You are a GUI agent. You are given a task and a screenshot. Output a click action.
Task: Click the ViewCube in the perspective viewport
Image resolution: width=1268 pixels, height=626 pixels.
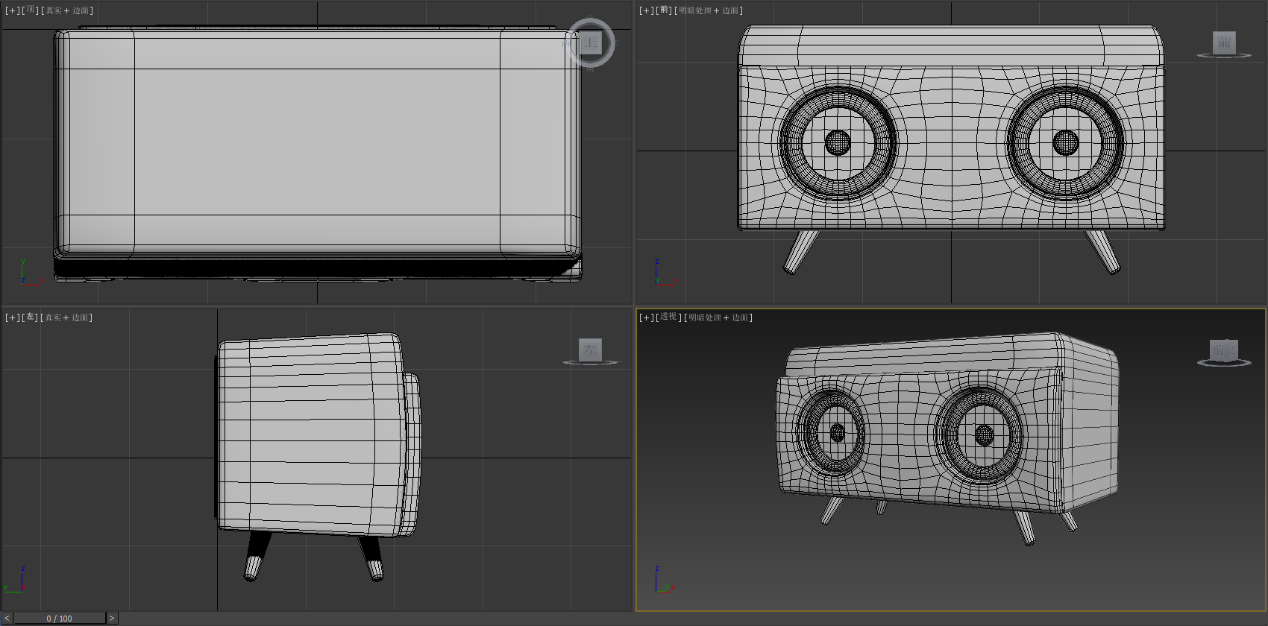tap(1224, 349)
